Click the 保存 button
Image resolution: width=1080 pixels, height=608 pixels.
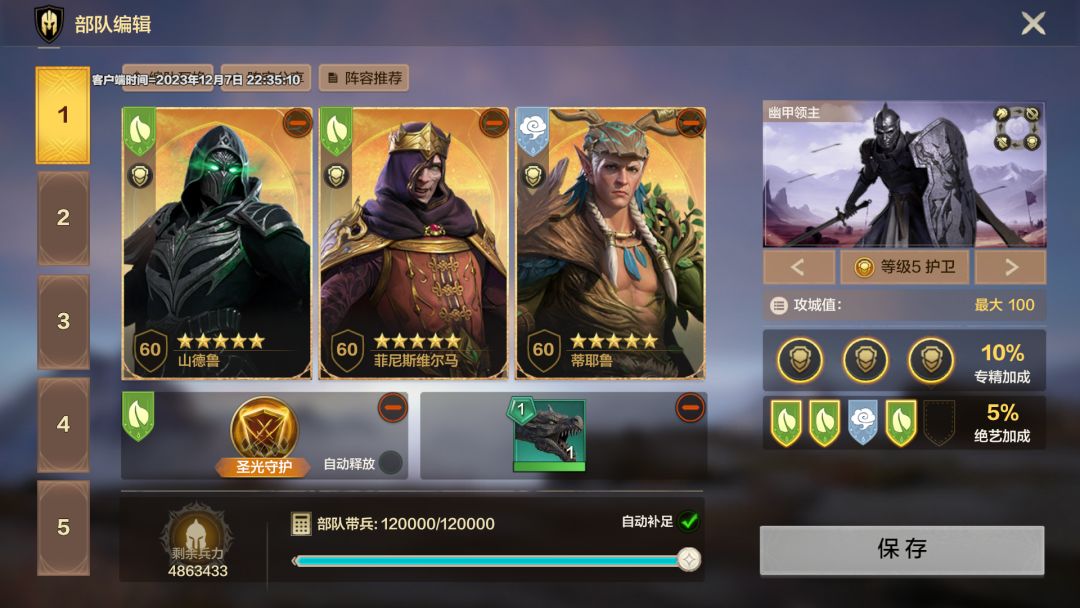[x=902, y=549]
